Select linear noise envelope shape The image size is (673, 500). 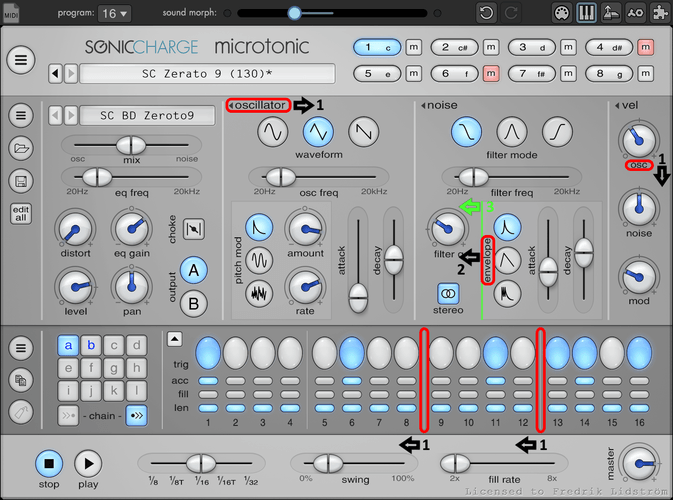coord(507,260)
